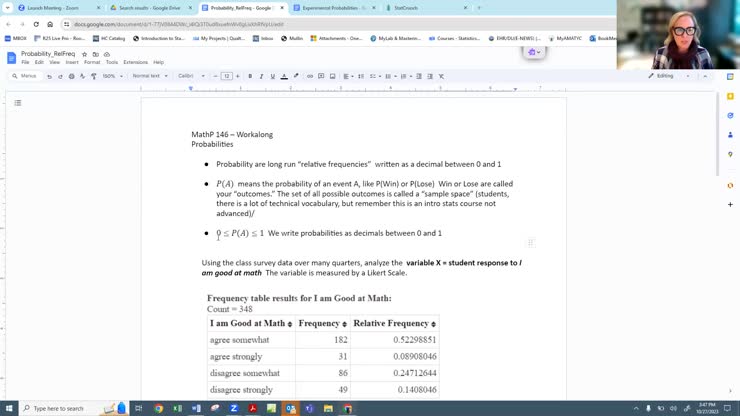The width and height of the screenshot is (740, 416).
Task: Switch to the StatCrunch browser tab
Action: (x=410, y=8)
